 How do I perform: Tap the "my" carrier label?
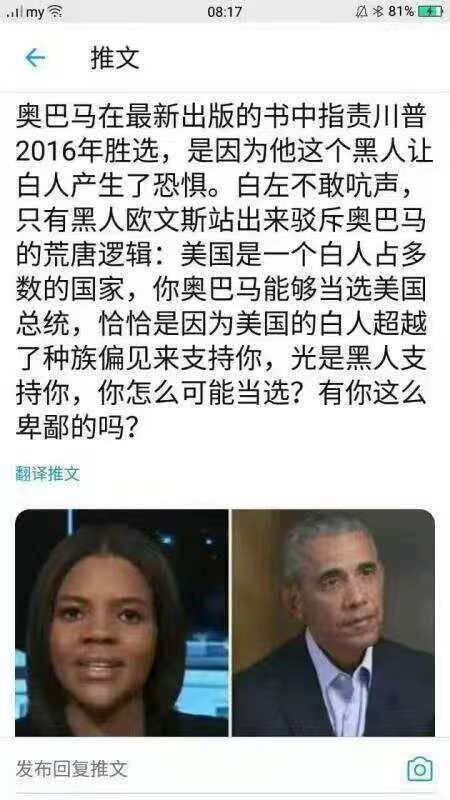35,13
